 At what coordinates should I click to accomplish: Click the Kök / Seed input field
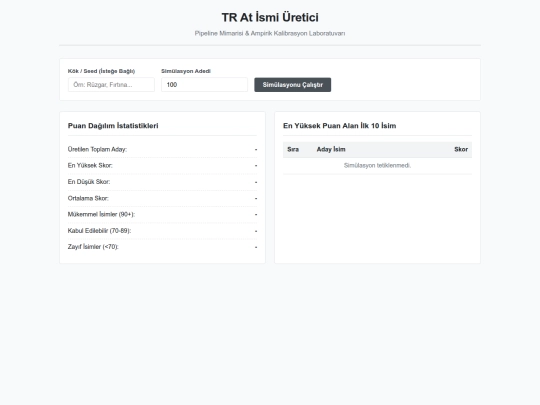click(111, 85)
